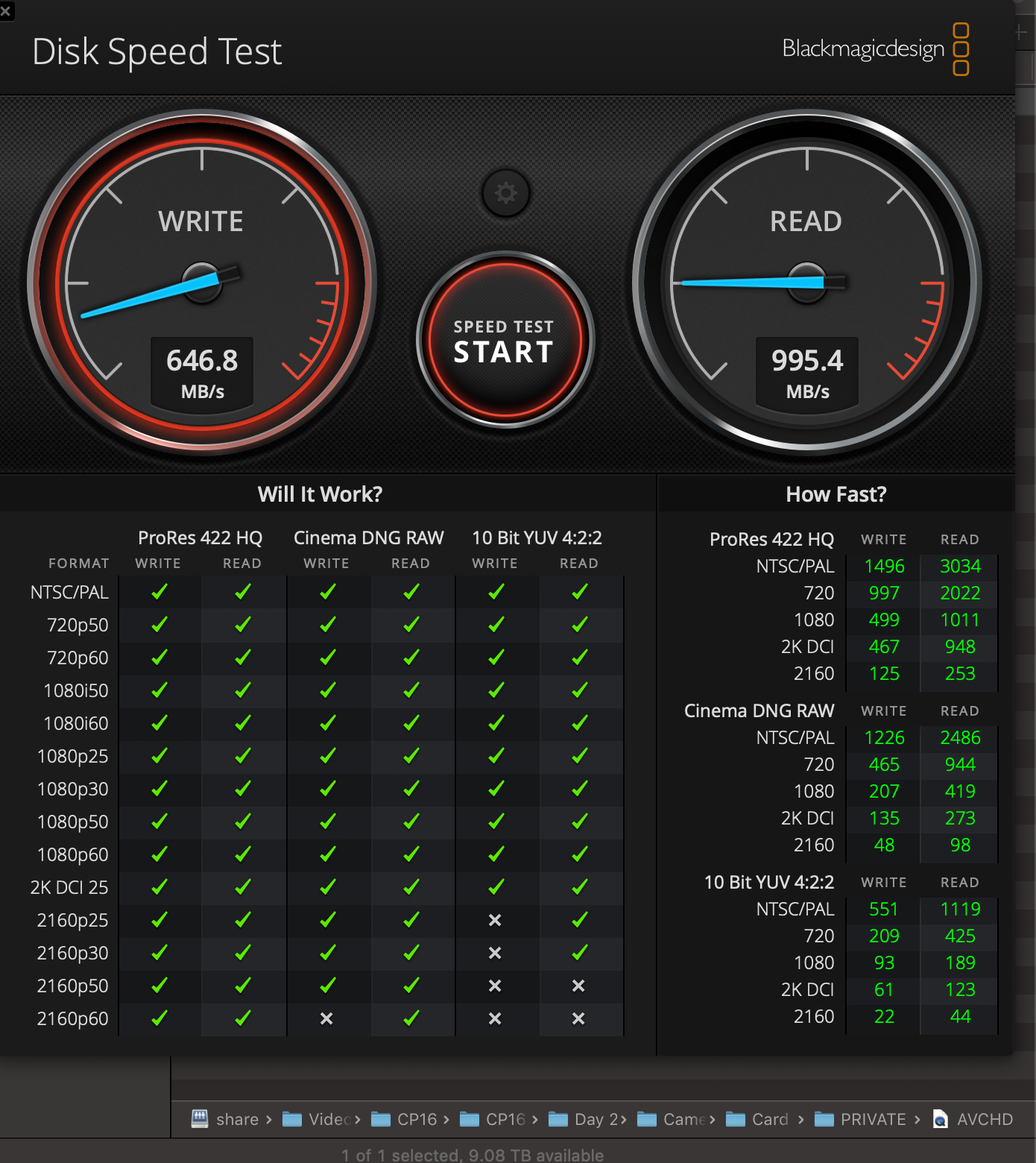The width and height of the screenshot is (1036, 1163).
Task: Click the X mark for 2160p60 YUV read
Action: [x=578, y=1018]
